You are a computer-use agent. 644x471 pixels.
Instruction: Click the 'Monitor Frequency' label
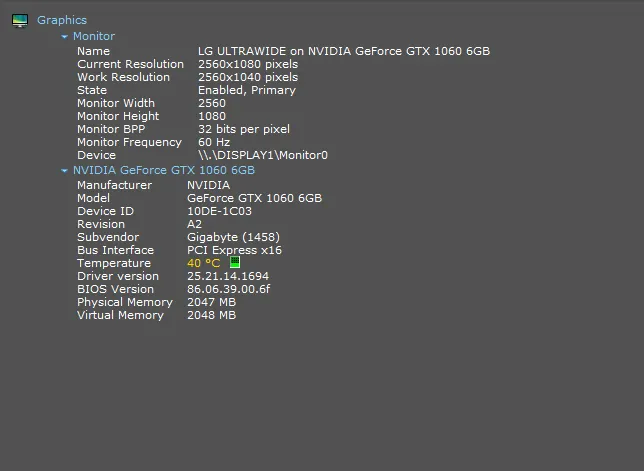[129, 142]
